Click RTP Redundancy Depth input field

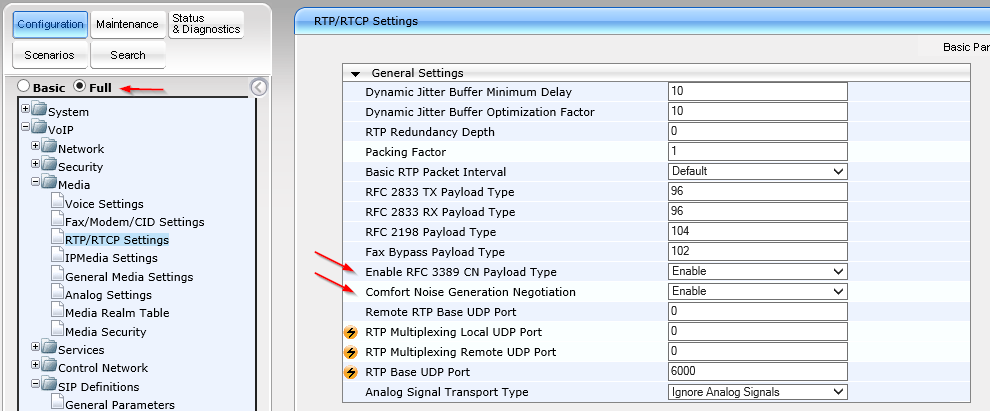pos(758,131)
